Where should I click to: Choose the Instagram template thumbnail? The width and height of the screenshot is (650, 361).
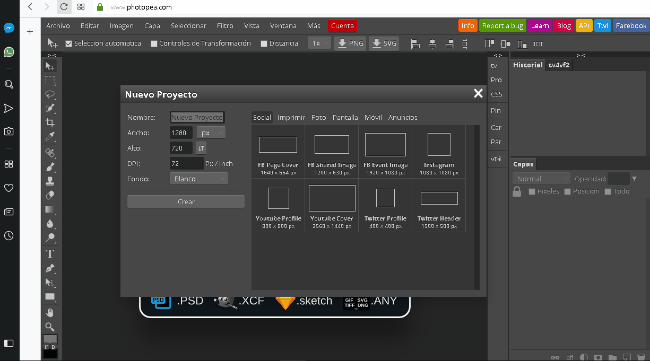(x=439, y=152)
